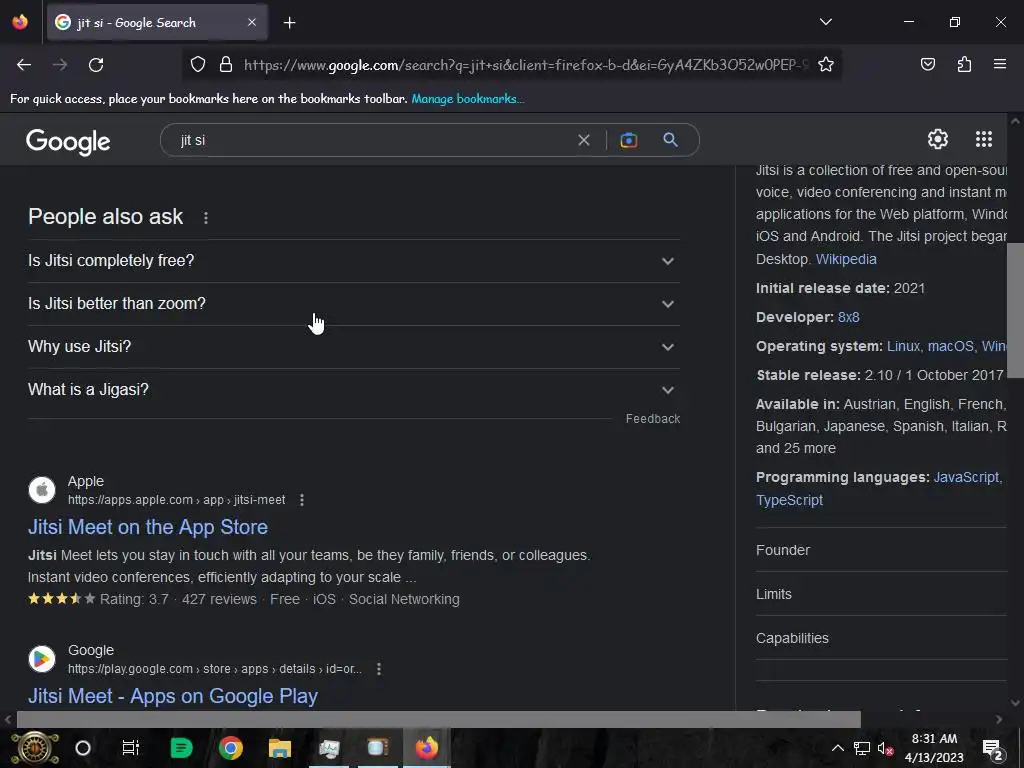This screenshot has height=768, width=1024.
Task: Reload the page with the refresh icon
Action: tap(96, 65)
